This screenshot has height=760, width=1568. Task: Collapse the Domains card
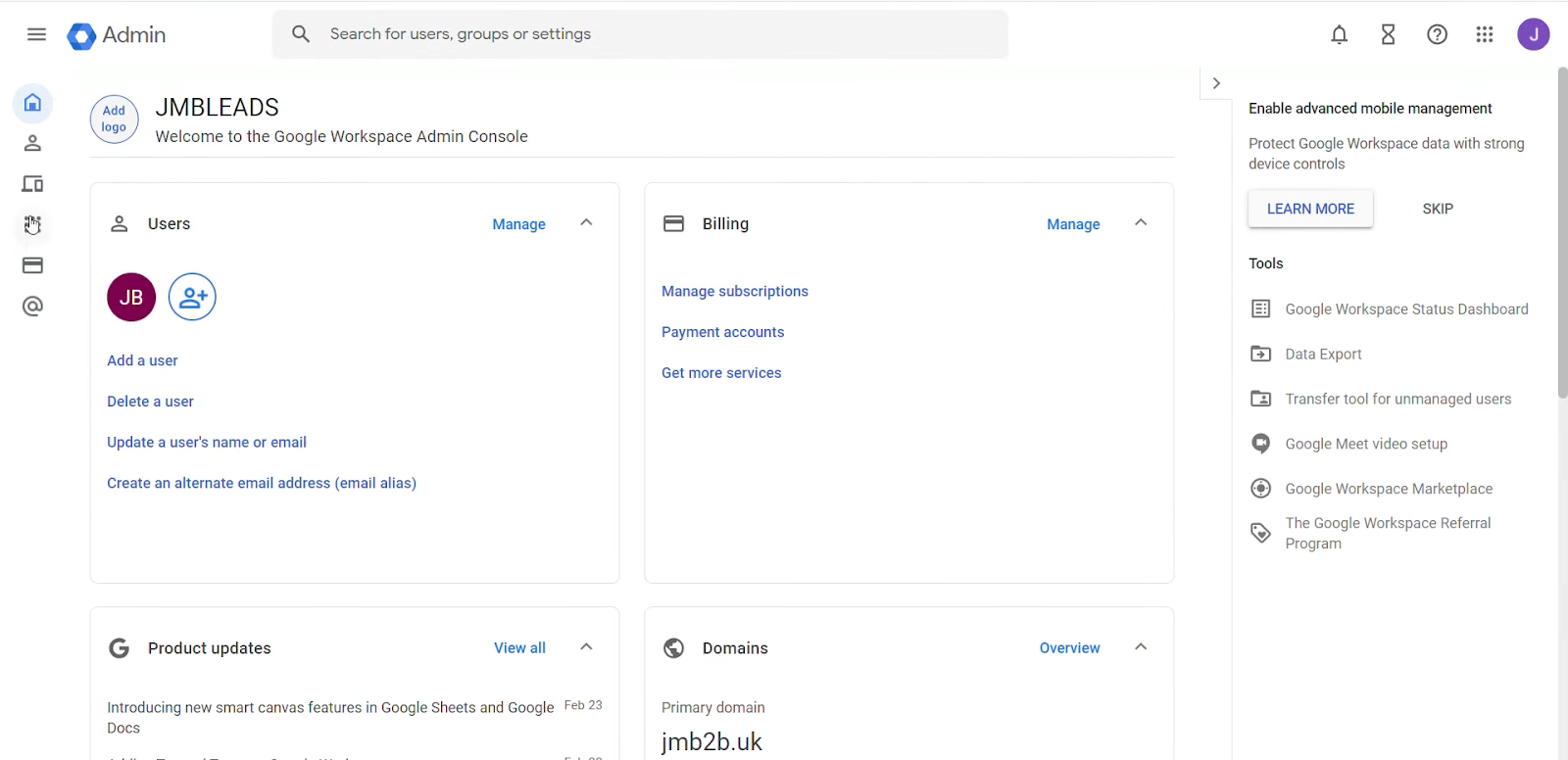(1141, 647)
